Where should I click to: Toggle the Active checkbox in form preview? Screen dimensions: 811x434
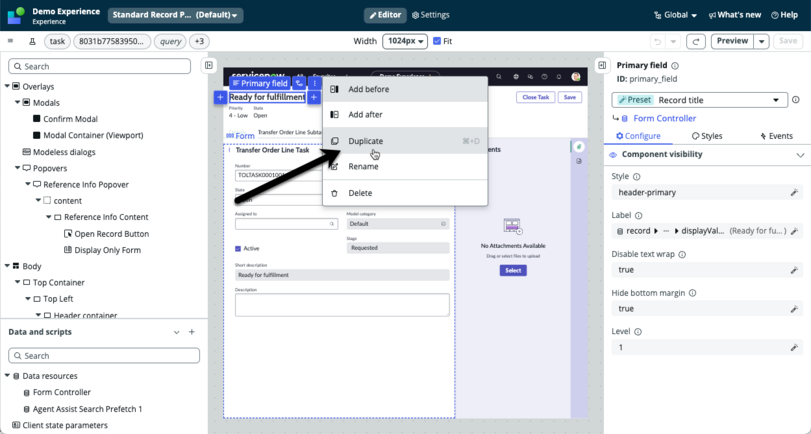(238, 249)
